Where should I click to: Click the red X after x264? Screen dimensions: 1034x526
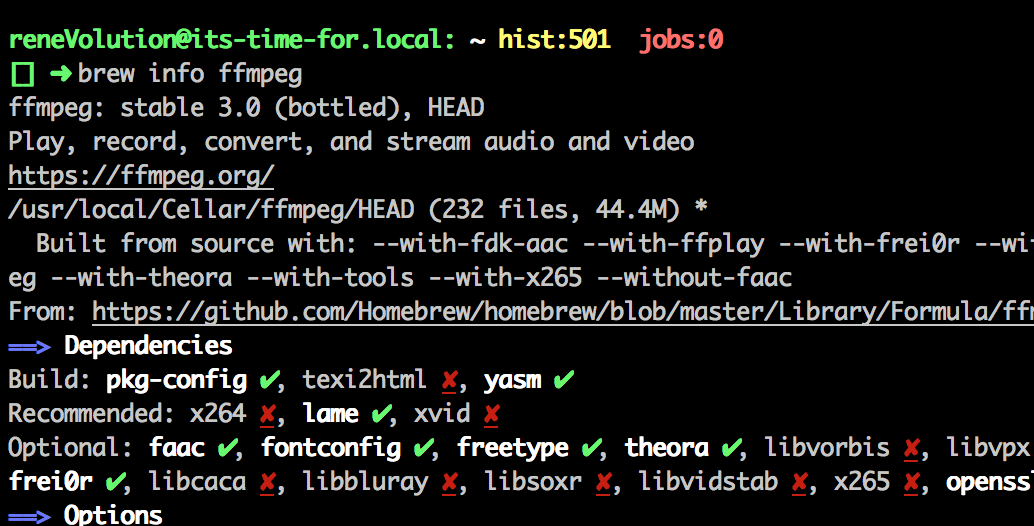(x=268, y=415)
